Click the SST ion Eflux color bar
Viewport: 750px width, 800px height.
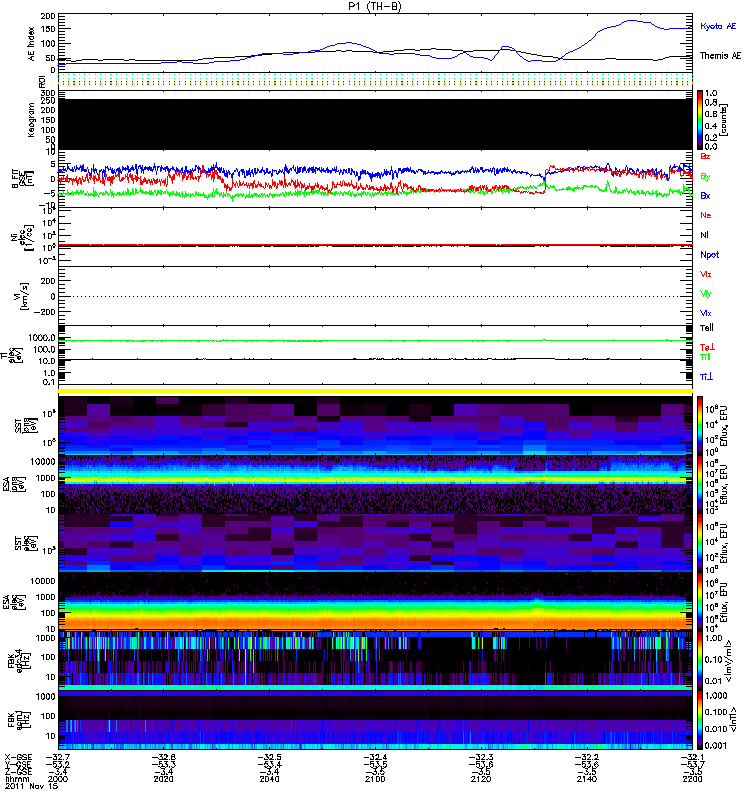tap(700, 425)
